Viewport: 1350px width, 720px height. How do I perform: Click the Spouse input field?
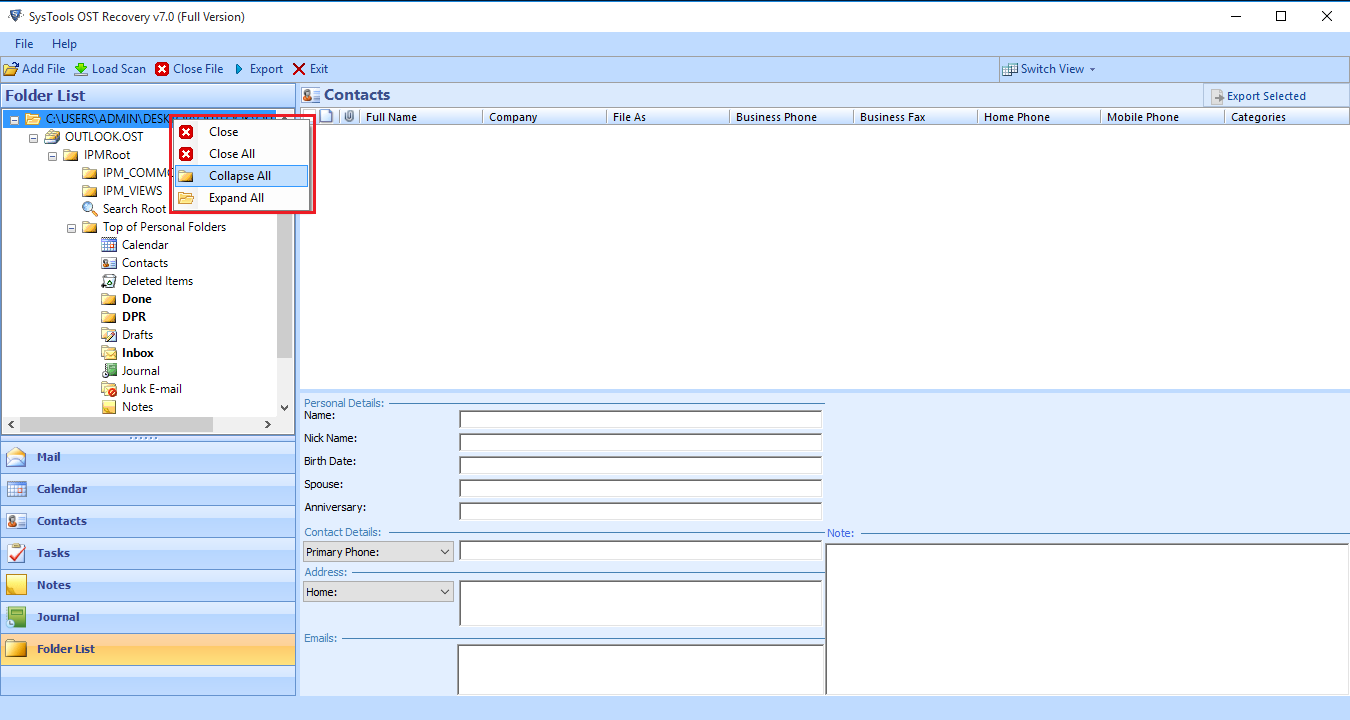640,488
